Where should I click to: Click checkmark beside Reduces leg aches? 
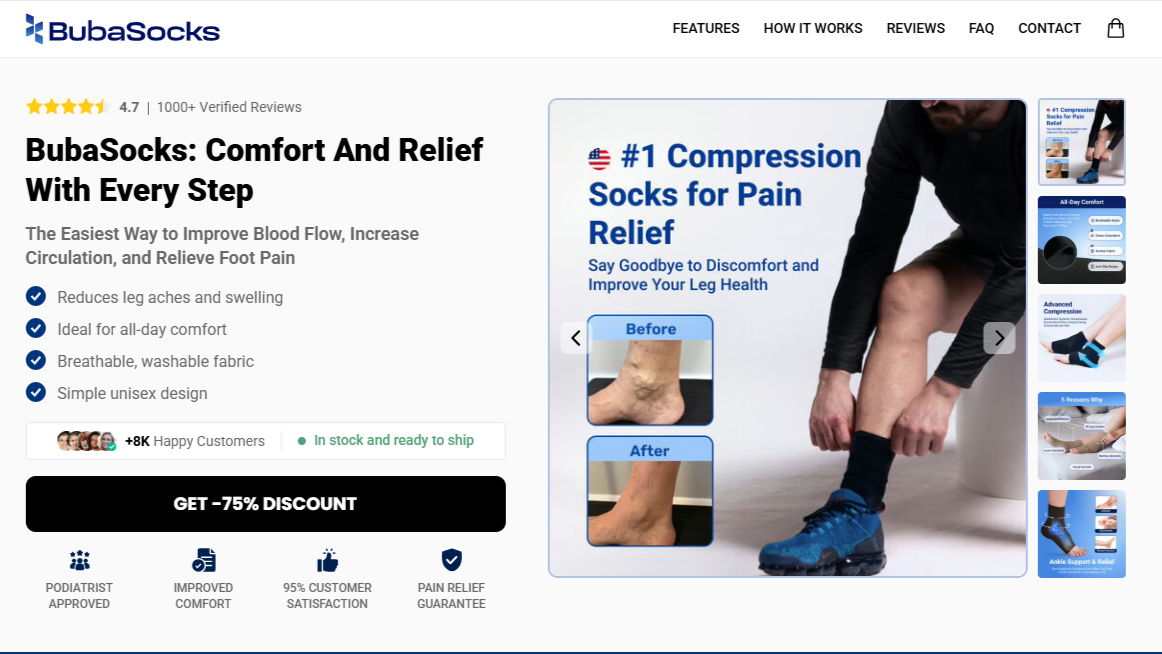tap(36, 296)
